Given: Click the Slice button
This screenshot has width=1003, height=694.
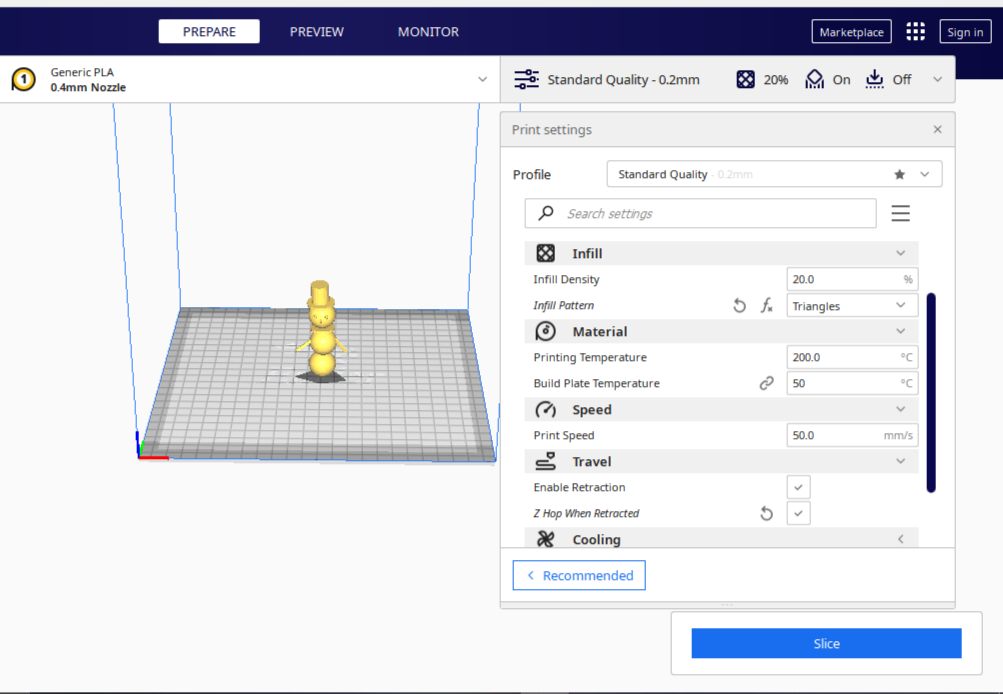Looking at the screenshot, I should [826, 643].
